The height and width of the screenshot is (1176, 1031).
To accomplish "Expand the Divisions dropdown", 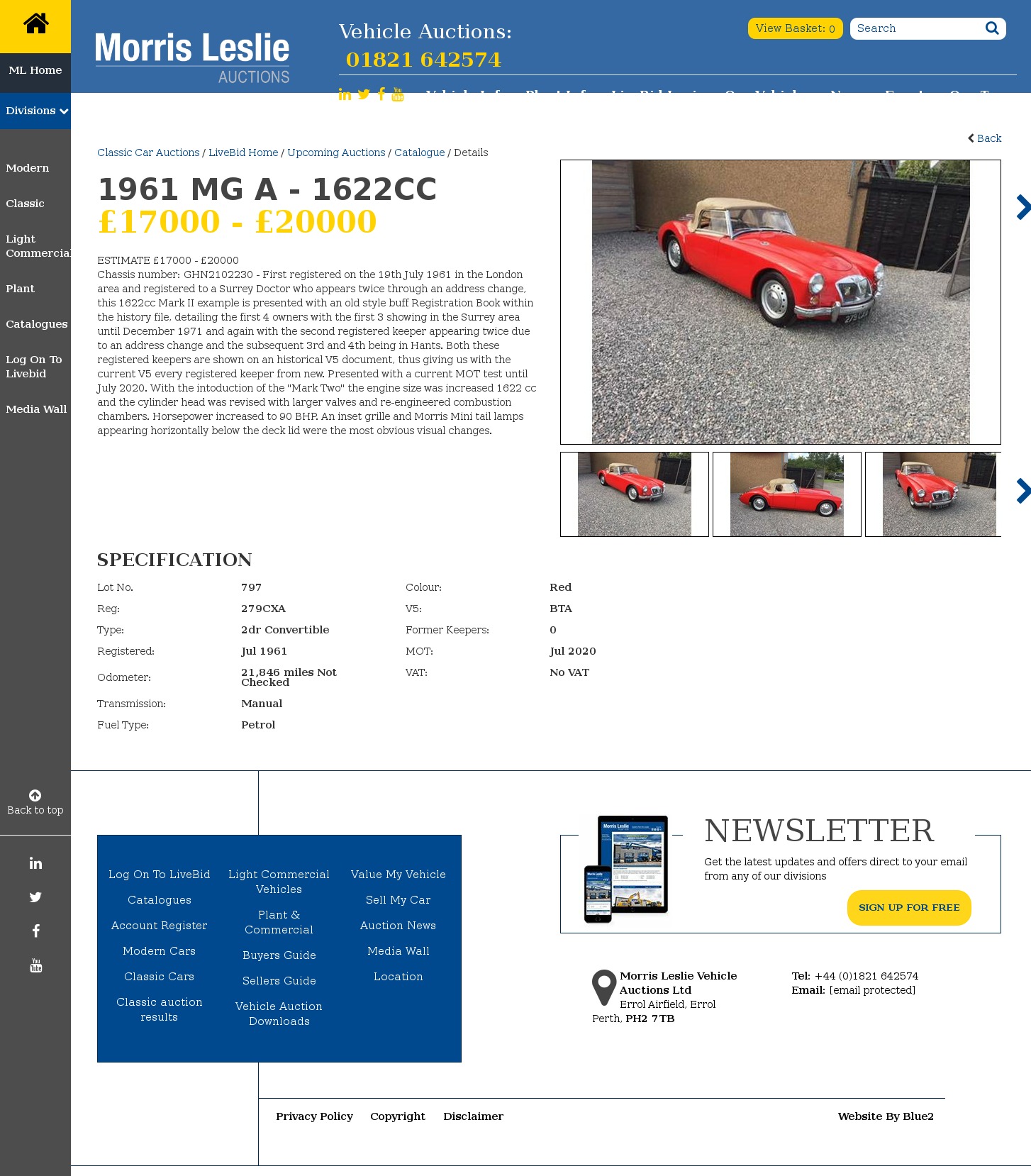I will pos(35,111).
